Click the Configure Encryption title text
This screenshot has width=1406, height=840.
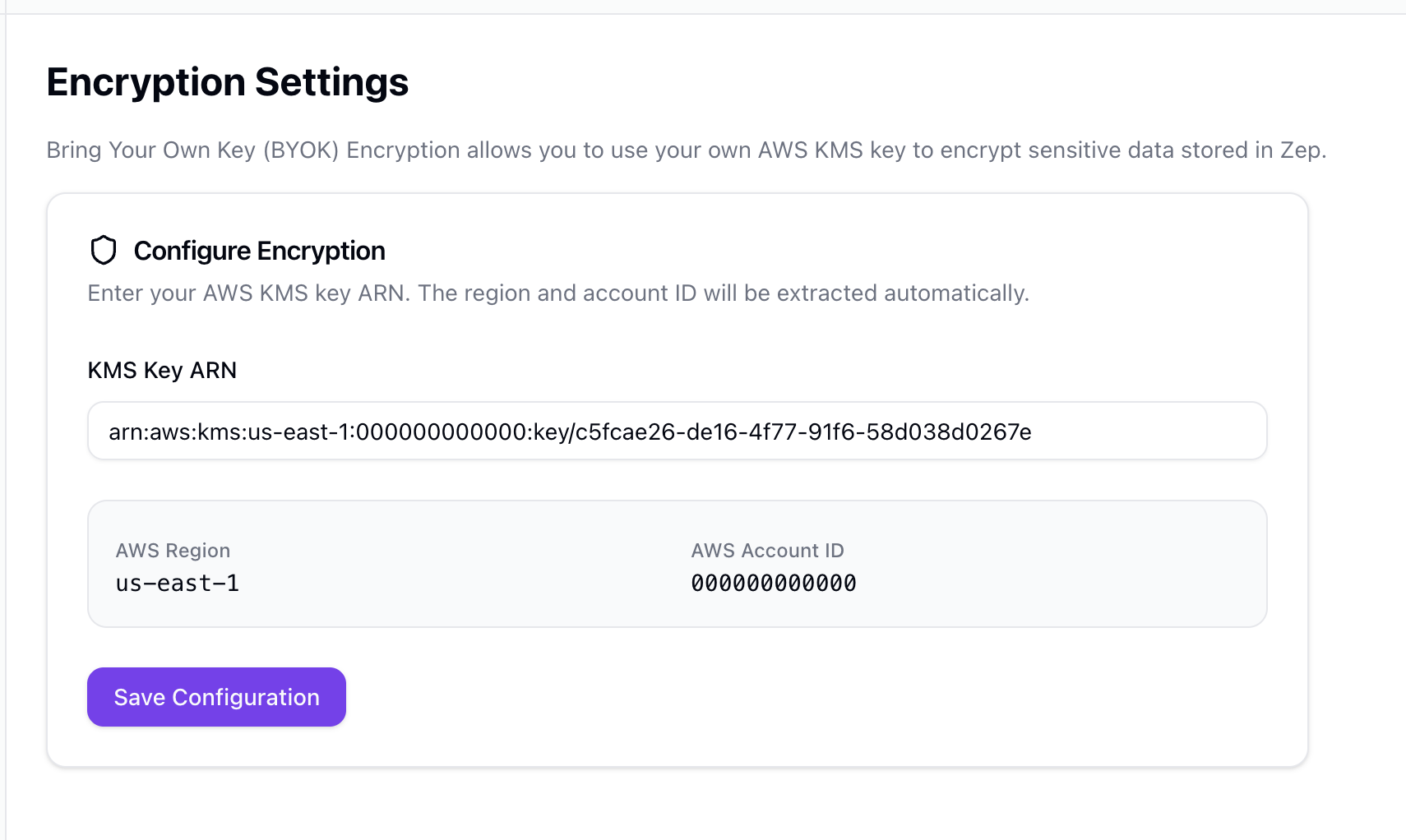(259, 251)
